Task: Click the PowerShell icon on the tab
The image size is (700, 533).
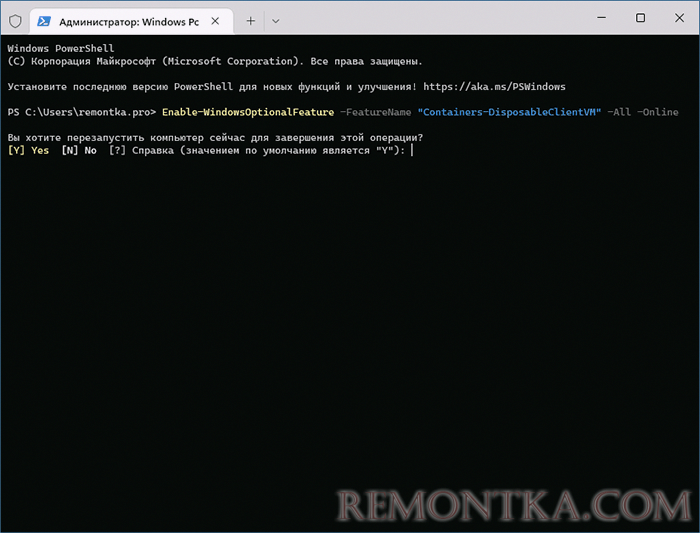Action: coord(44,21)
